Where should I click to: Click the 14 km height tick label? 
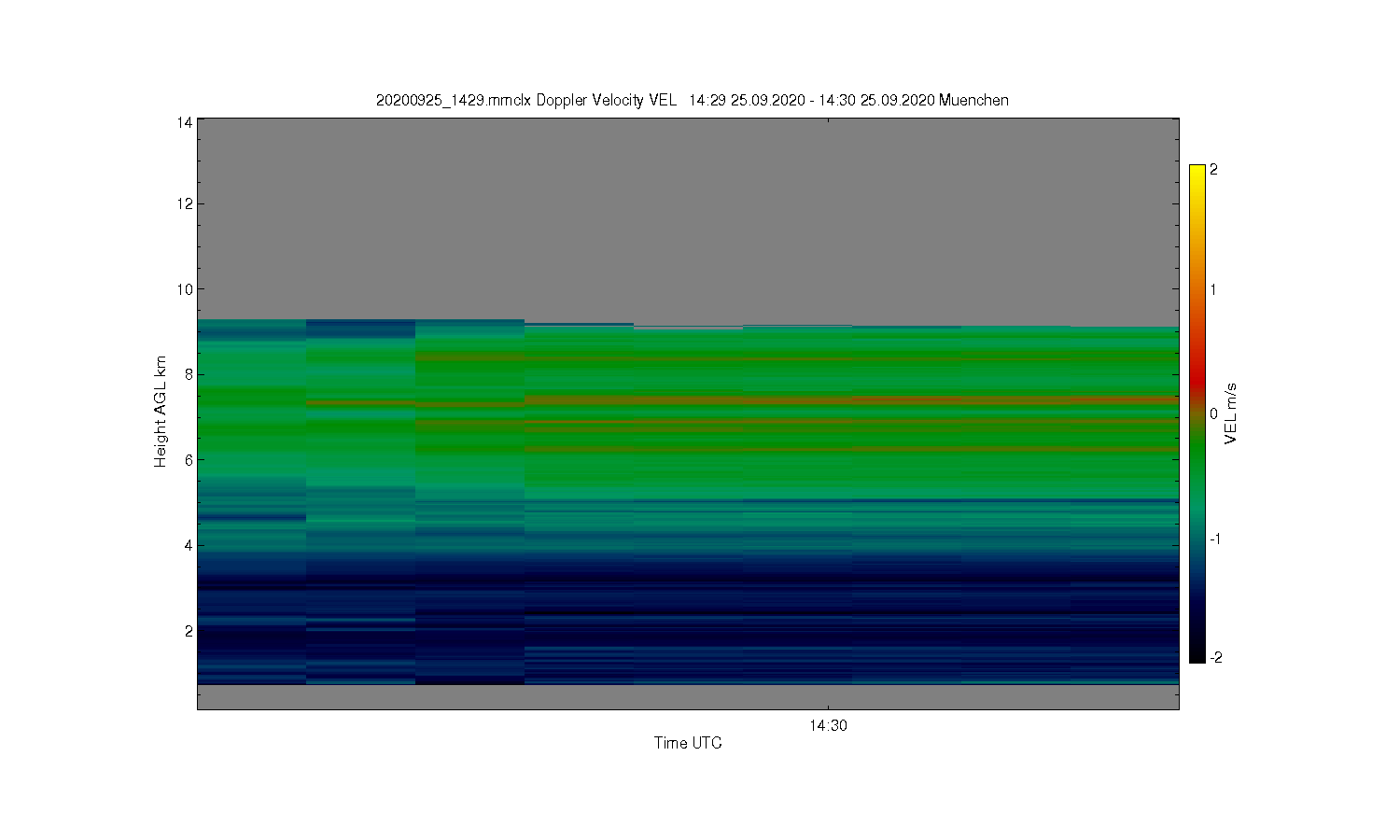click(185, 122)
